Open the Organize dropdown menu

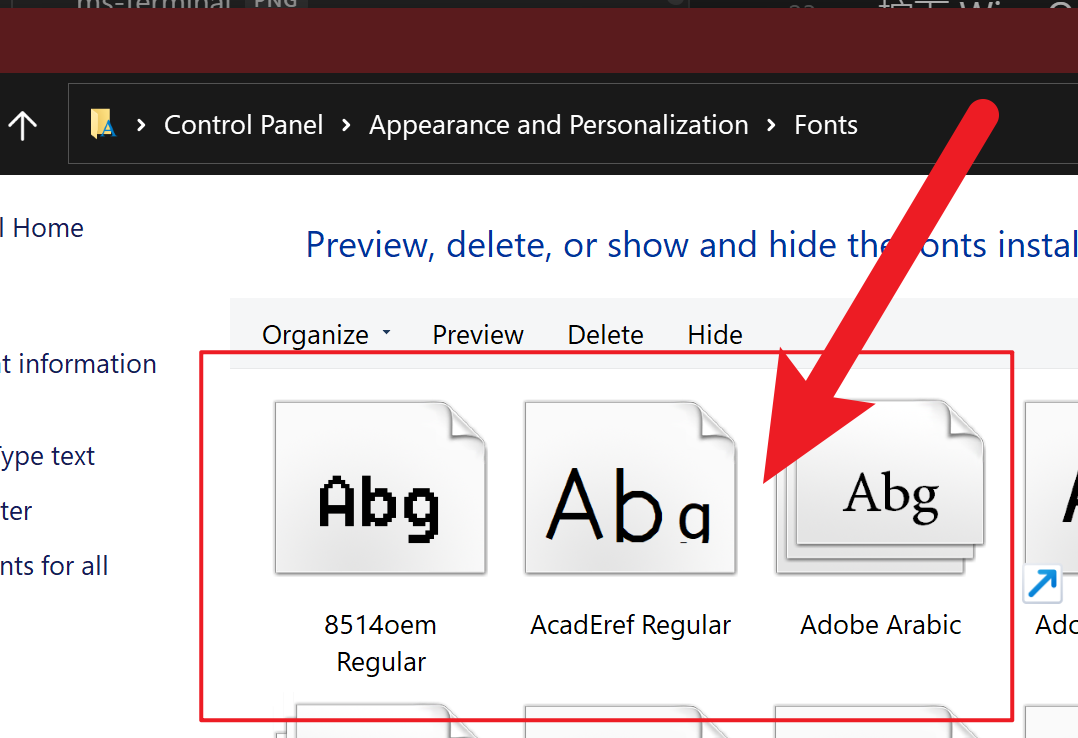tap(326, 335)
